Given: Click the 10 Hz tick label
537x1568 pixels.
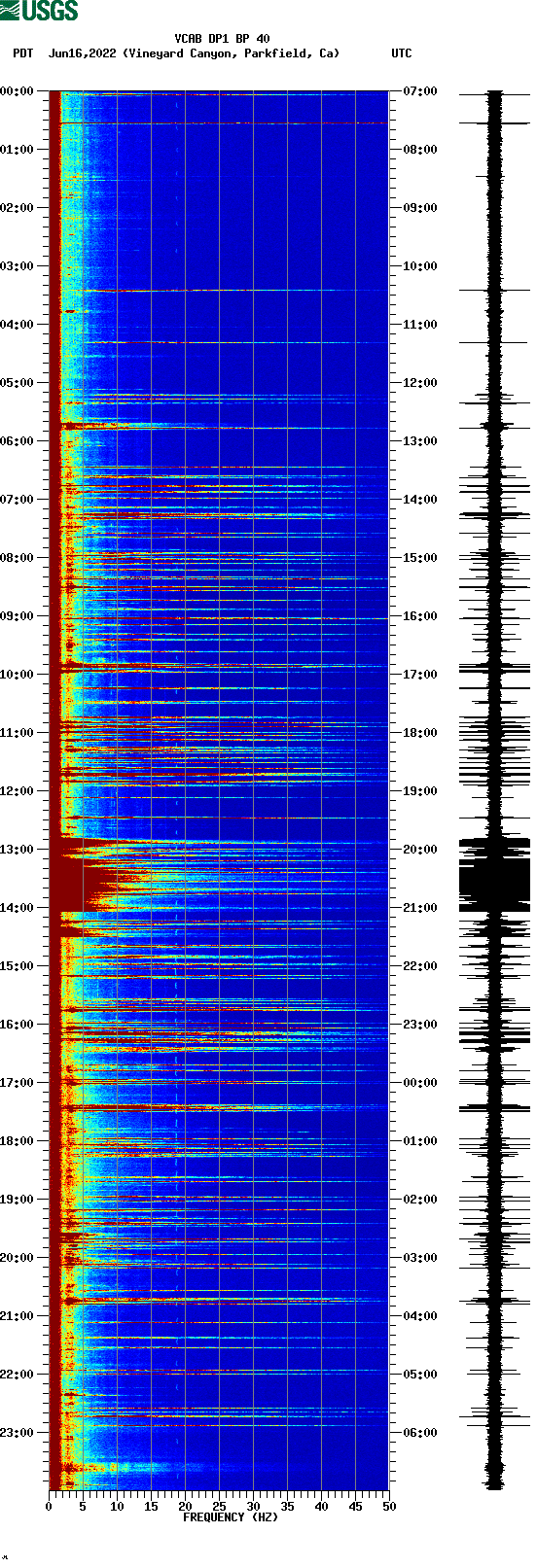Looking at the screenshot, I should (117, 1507).
